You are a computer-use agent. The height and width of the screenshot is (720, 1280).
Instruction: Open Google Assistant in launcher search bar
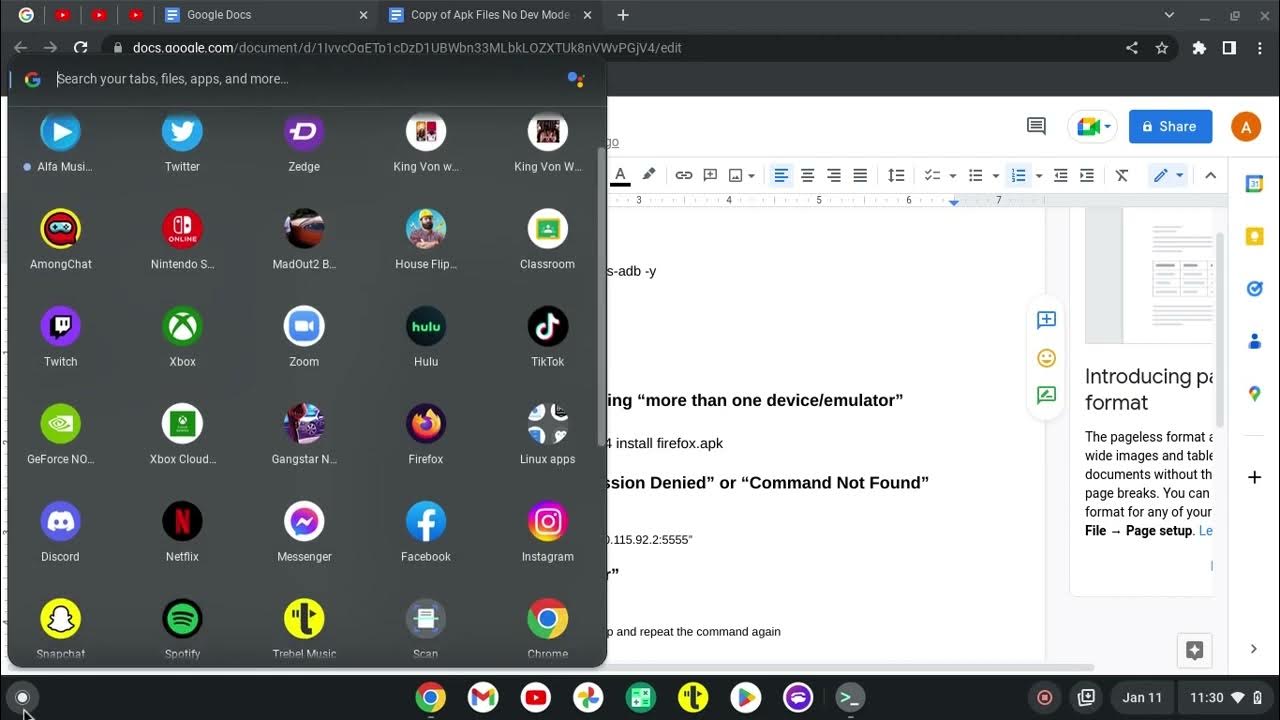click(x=576, y=79)
